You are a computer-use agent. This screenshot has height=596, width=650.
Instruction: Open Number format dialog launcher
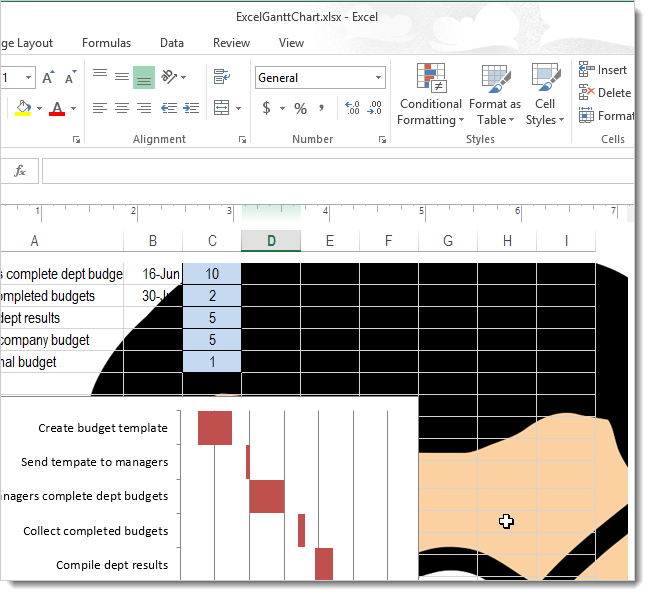382,140
